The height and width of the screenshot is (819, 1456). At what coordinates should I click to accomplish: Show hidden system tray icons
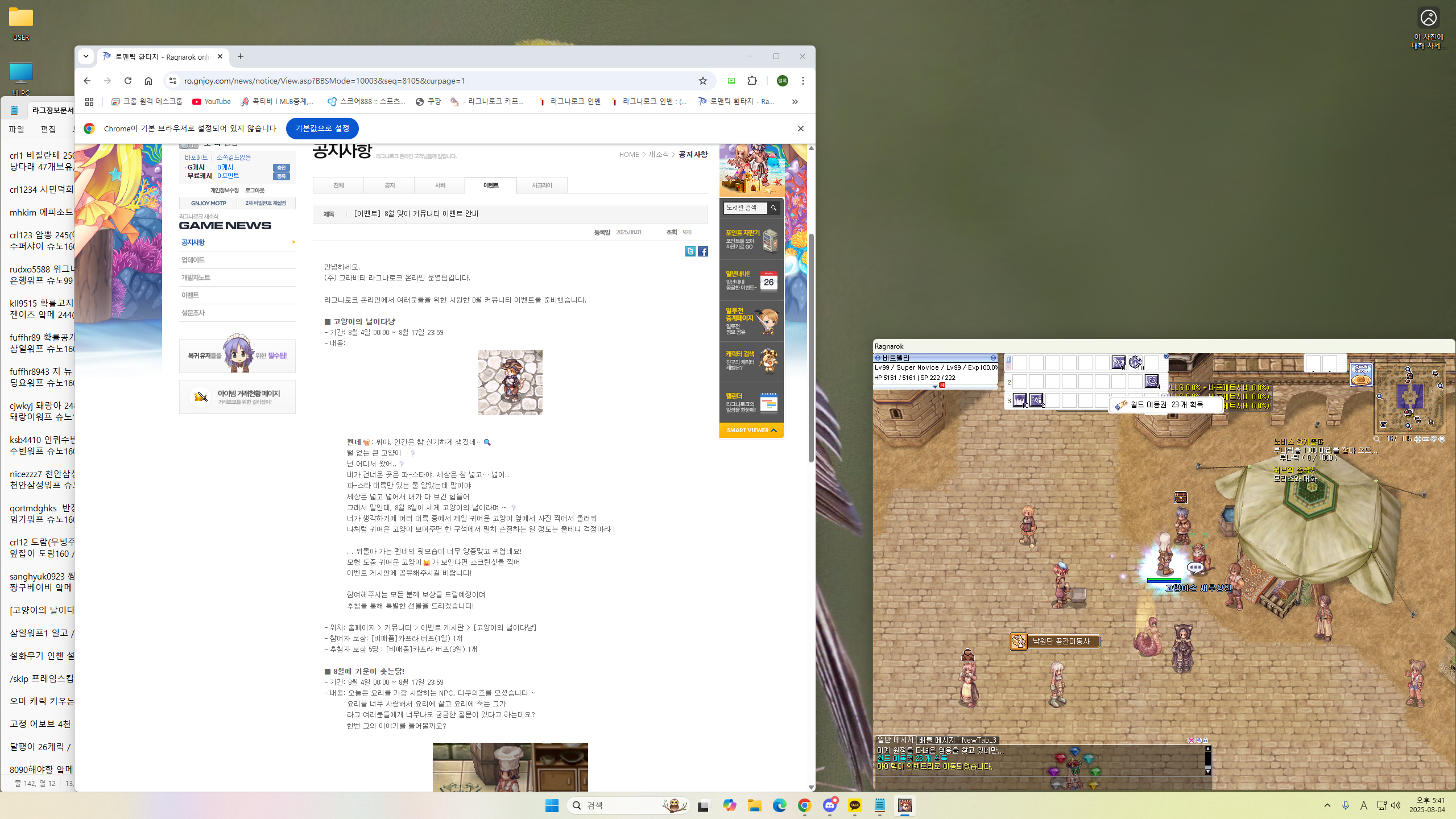click(x=1327, y=805)
